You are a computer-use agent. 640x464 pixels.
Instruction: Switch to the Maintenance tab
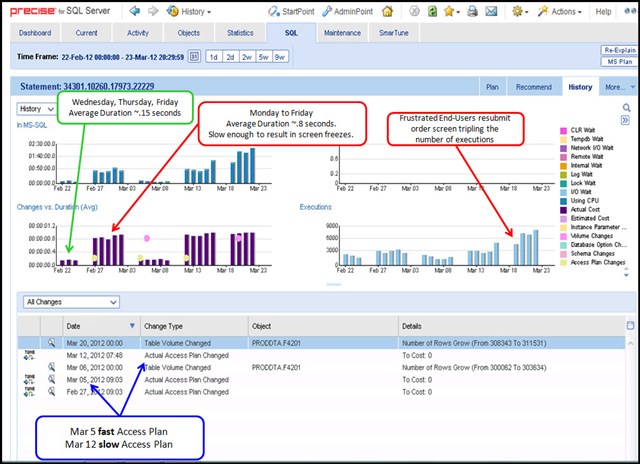[x=342, y=33]
